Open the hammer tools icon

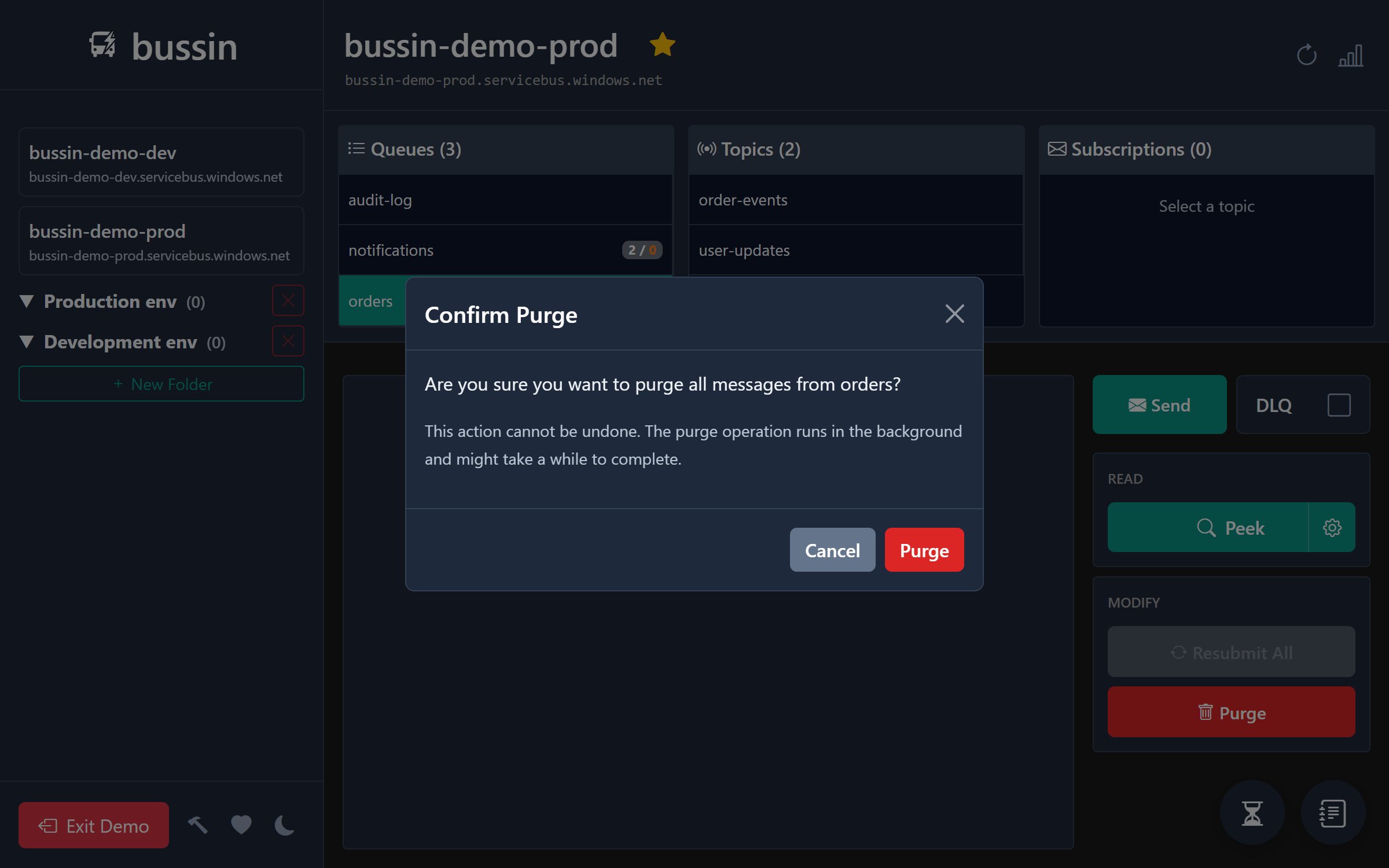coord(197,825)
